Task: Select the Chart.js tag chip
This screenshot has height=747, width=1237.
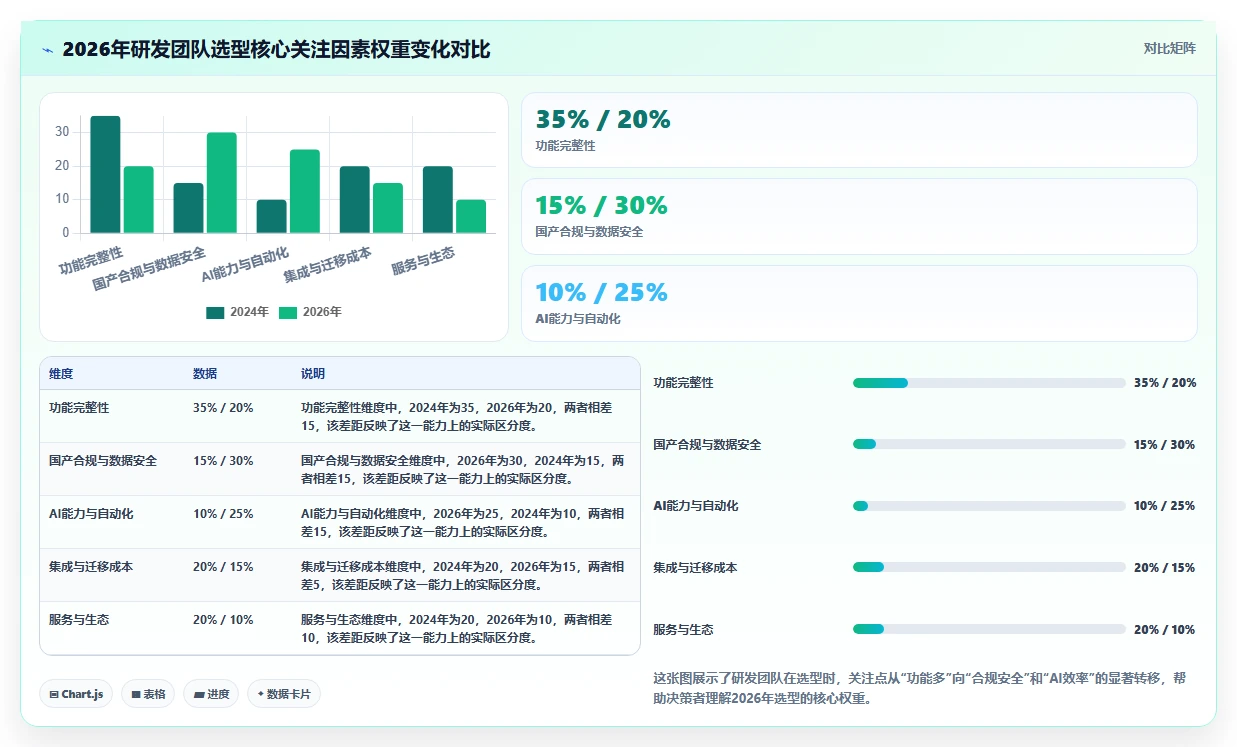Action: 76,694
